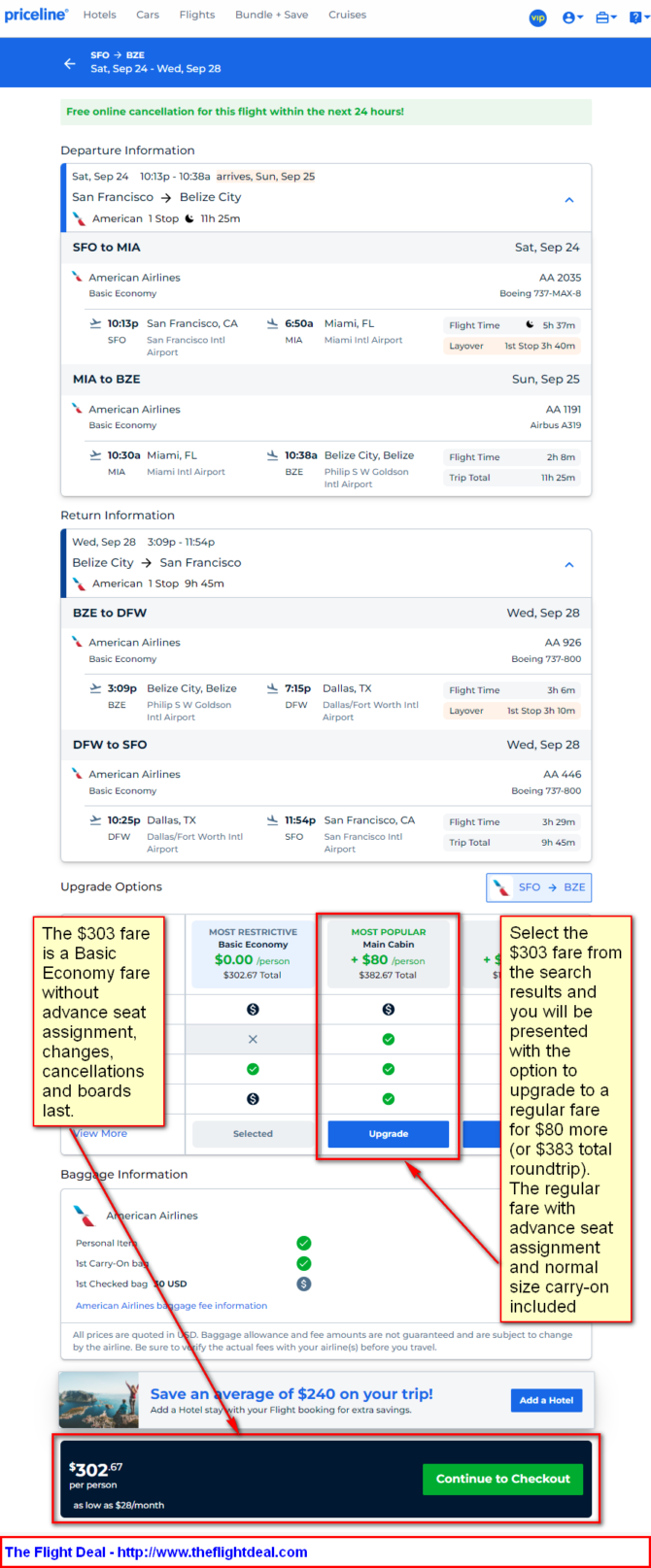651x1568 pixels.
Task: Click the plane icon beside 10:13p departure
Action: 95,323
